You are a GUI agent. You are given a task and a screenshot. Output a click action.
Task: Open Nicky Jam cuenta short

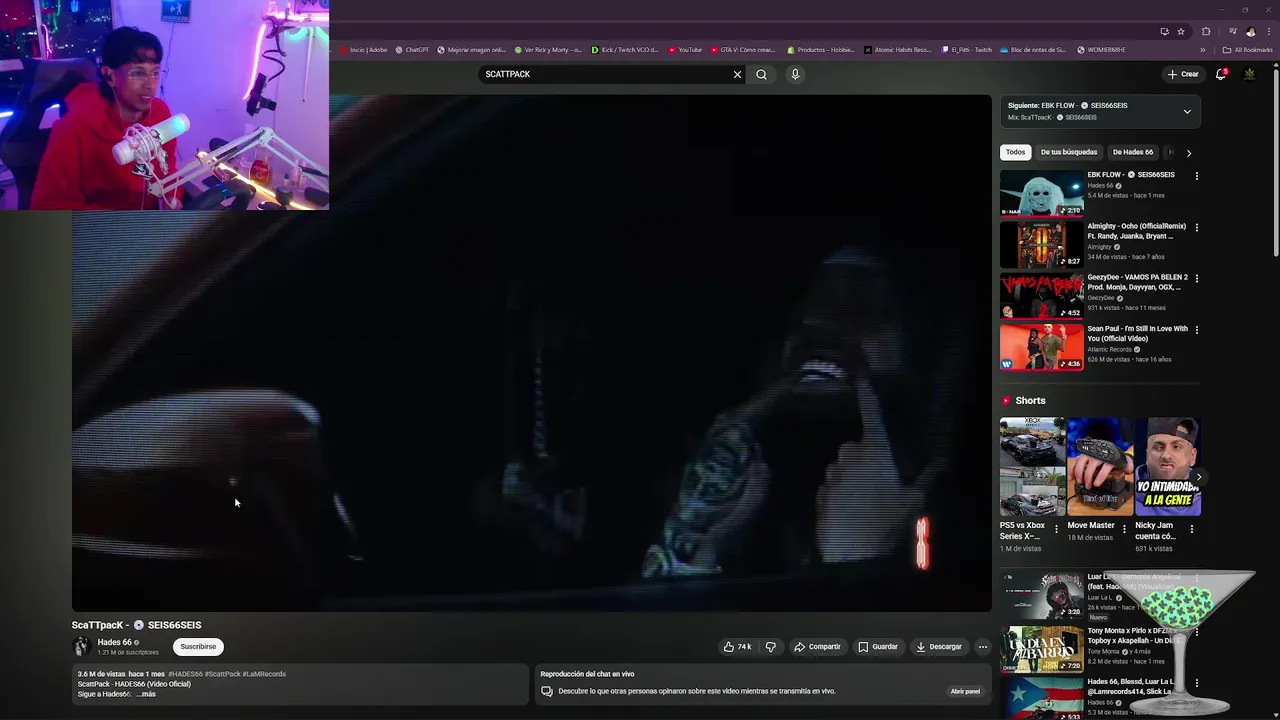[1167, 467]
